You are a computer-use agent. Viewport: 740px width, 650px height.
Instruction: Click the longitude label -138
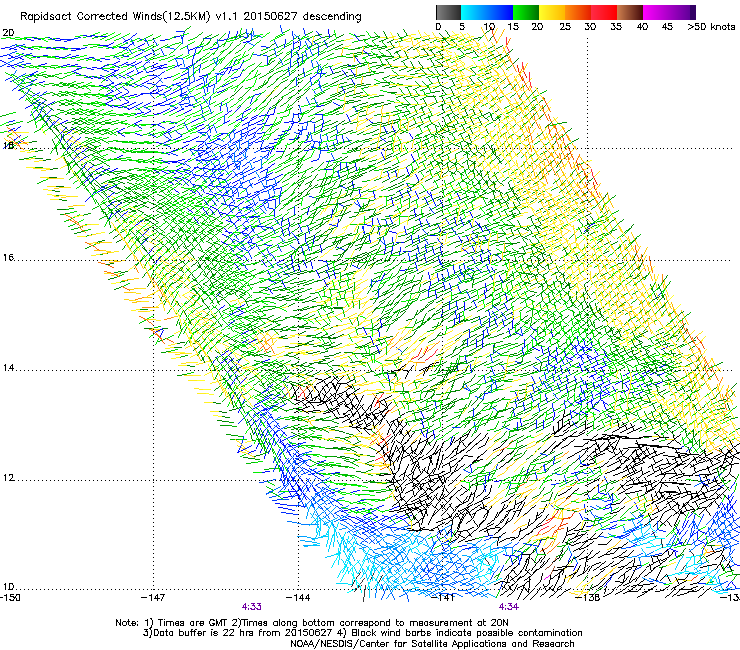point(588,597)
